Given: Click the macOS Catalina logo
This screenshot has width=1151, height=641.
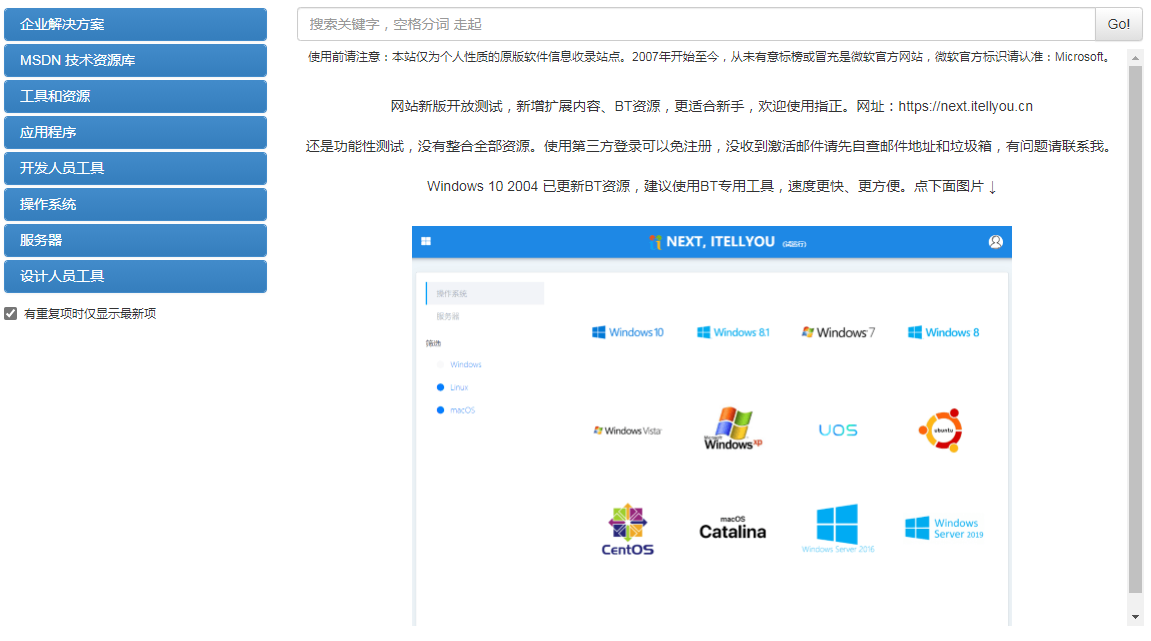Looking at the screenshot, I should [x=733, y=528].
